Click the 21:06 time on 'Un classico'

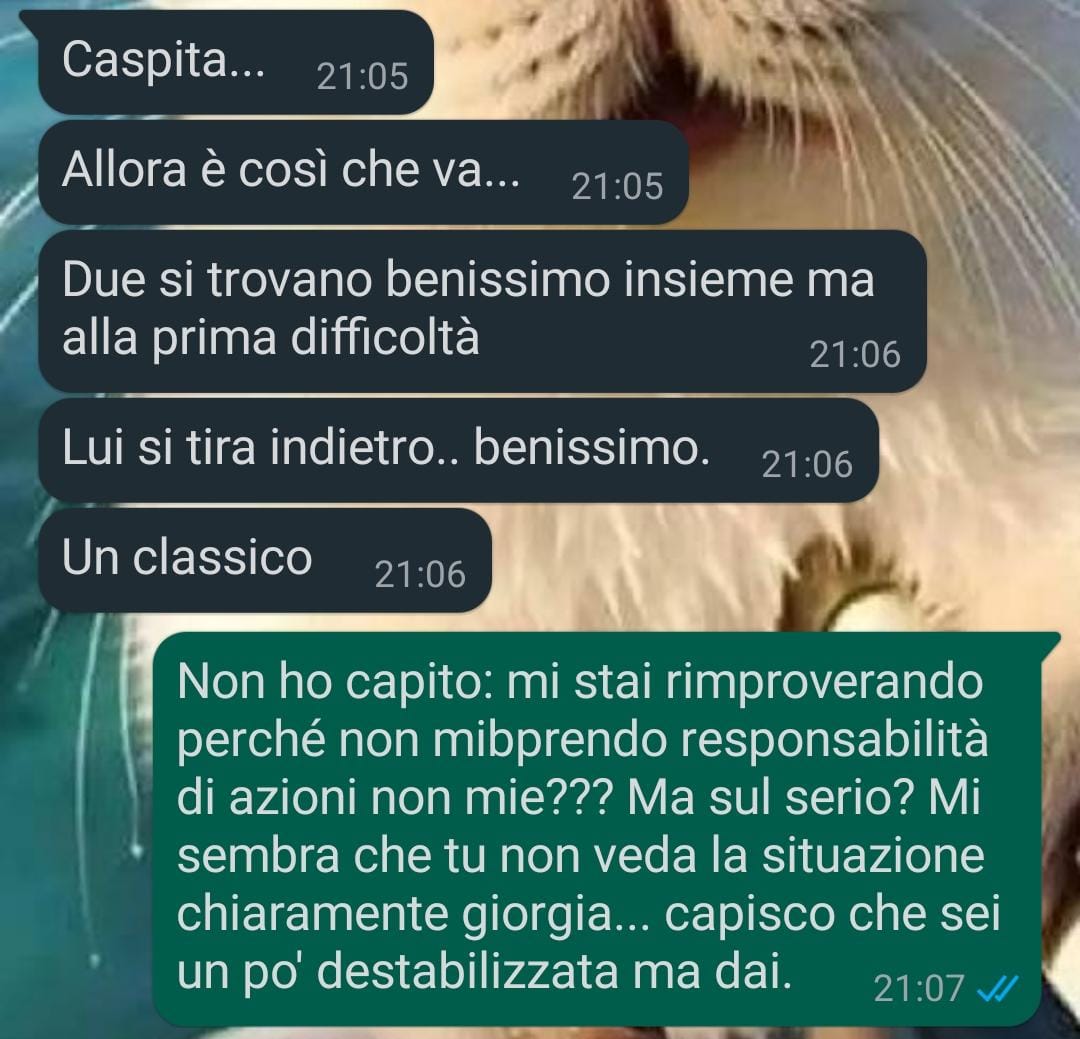pyautogui.click(x=420, y=575)
